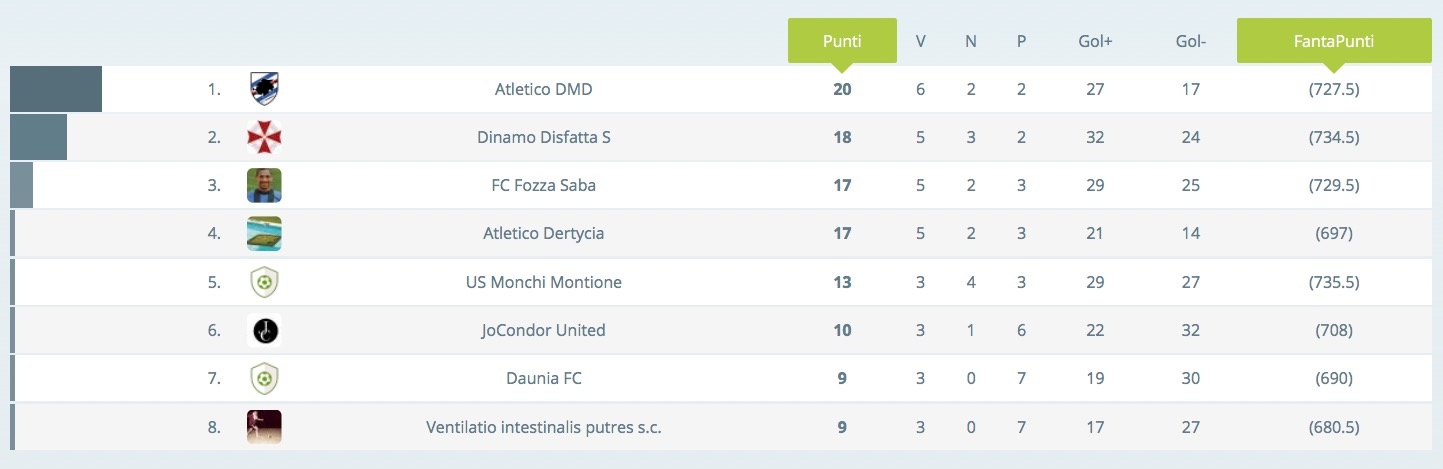Open Ventilatio intestinalis putres s.c. team link
1443x469 pixels.
[544, 427]
